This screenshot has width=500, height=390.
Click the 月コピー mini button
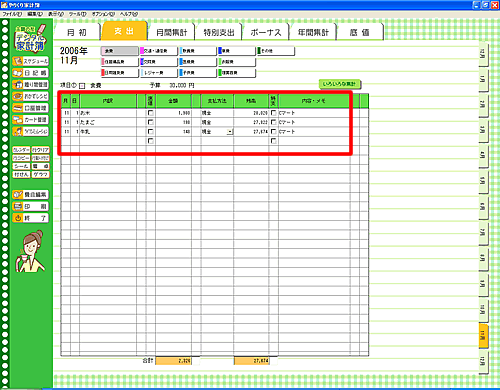21,158
